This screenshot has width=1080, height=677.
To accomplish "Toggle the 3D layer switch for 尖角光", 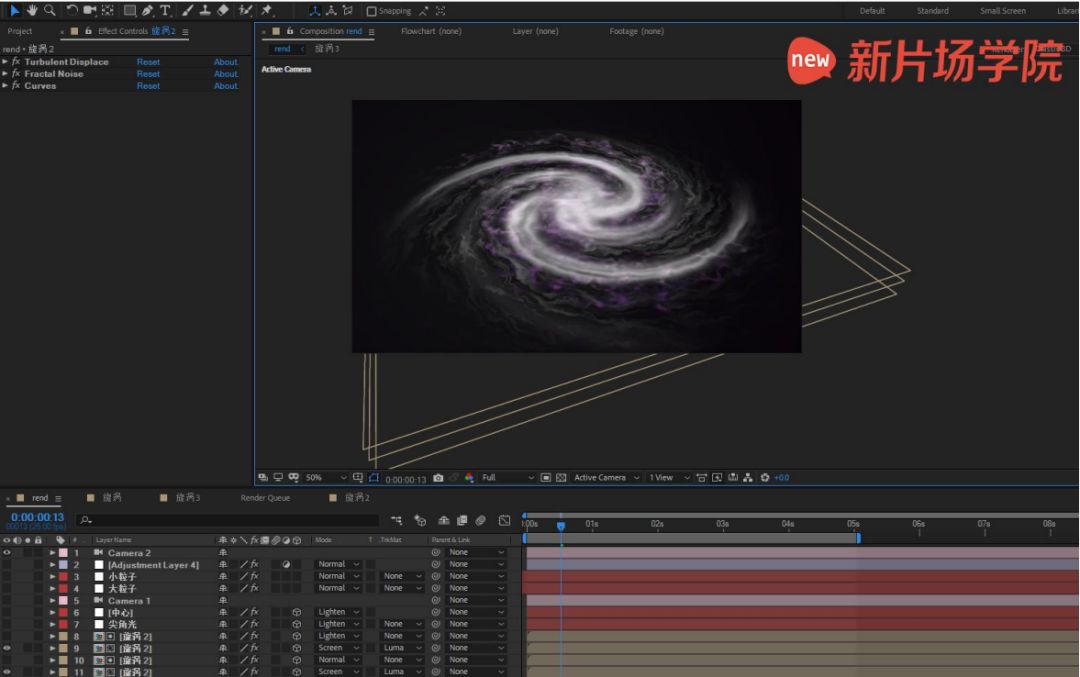I will (296, 624).
